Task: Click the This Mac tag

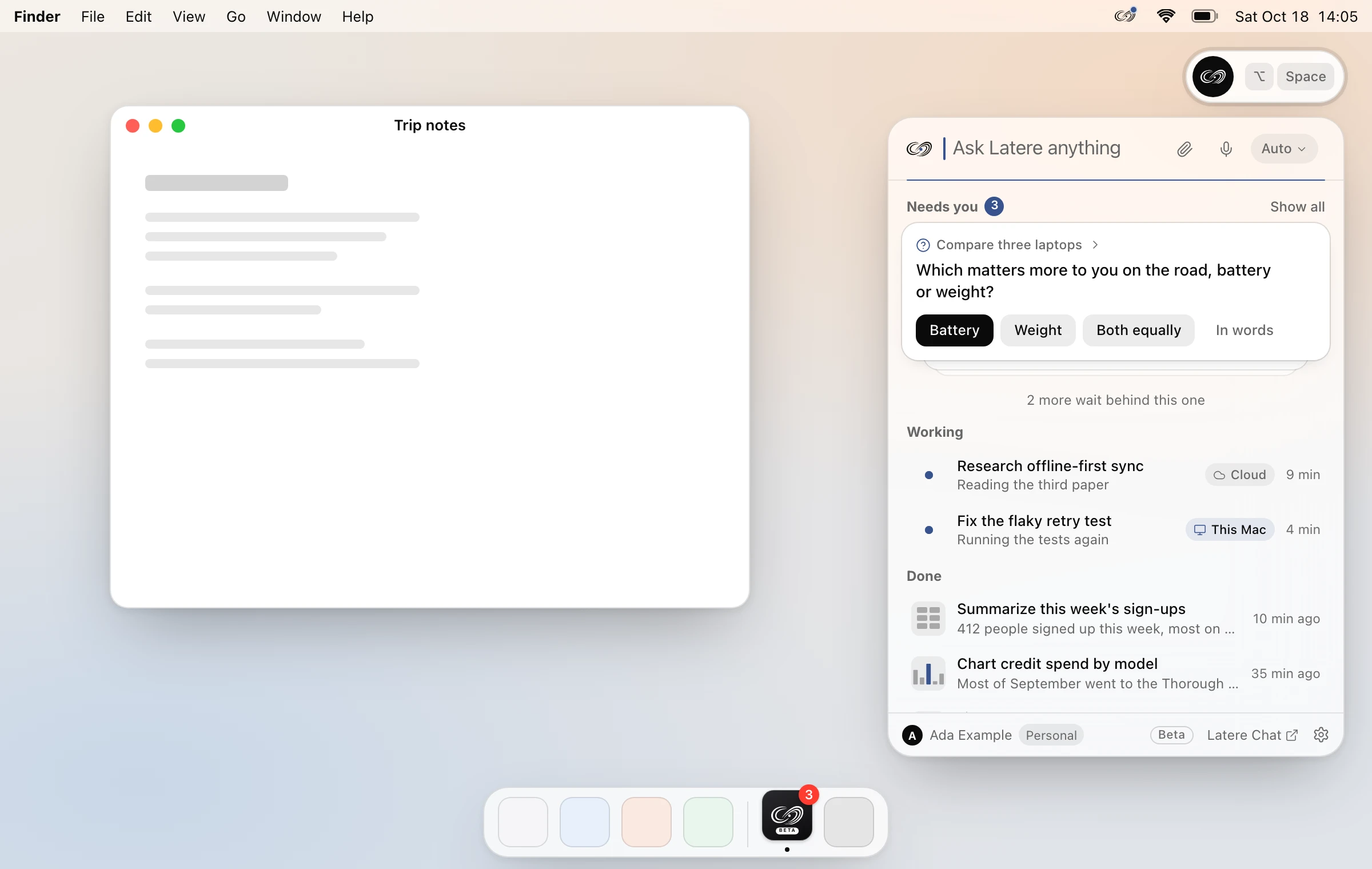Action: coord(1230,529)
